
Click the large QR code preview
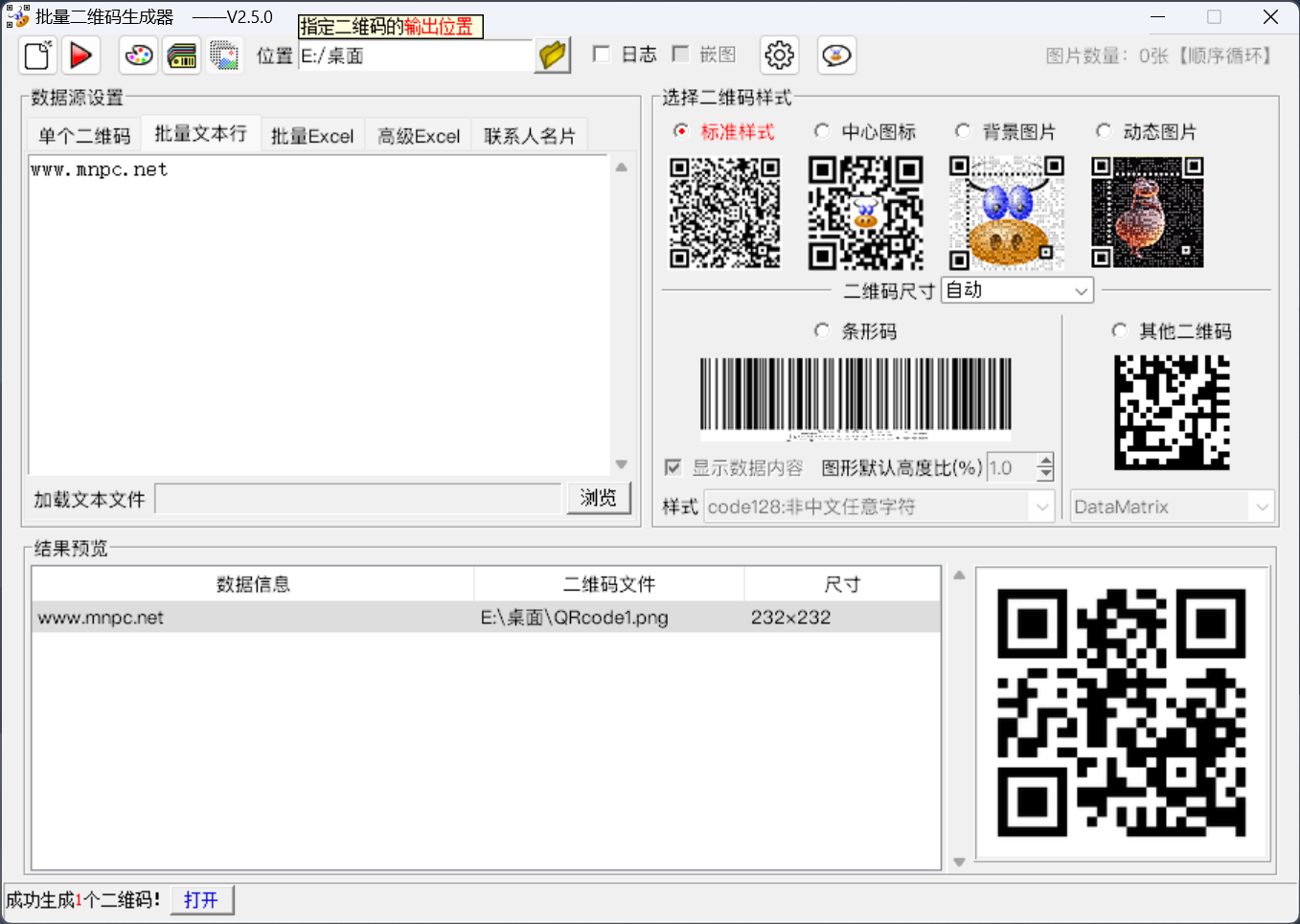1122,713
